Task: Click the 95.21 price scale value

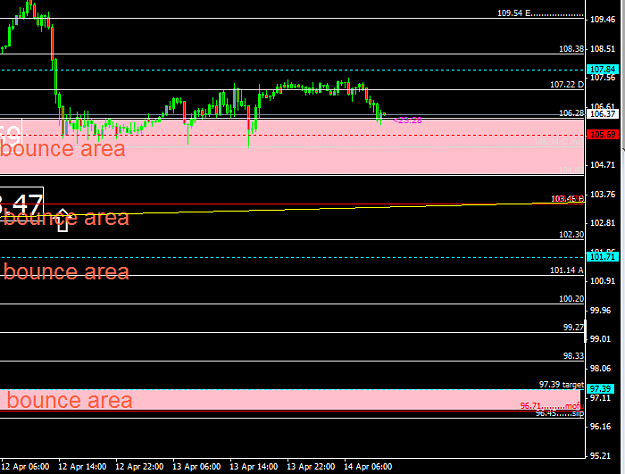Action: click(600, 456)
